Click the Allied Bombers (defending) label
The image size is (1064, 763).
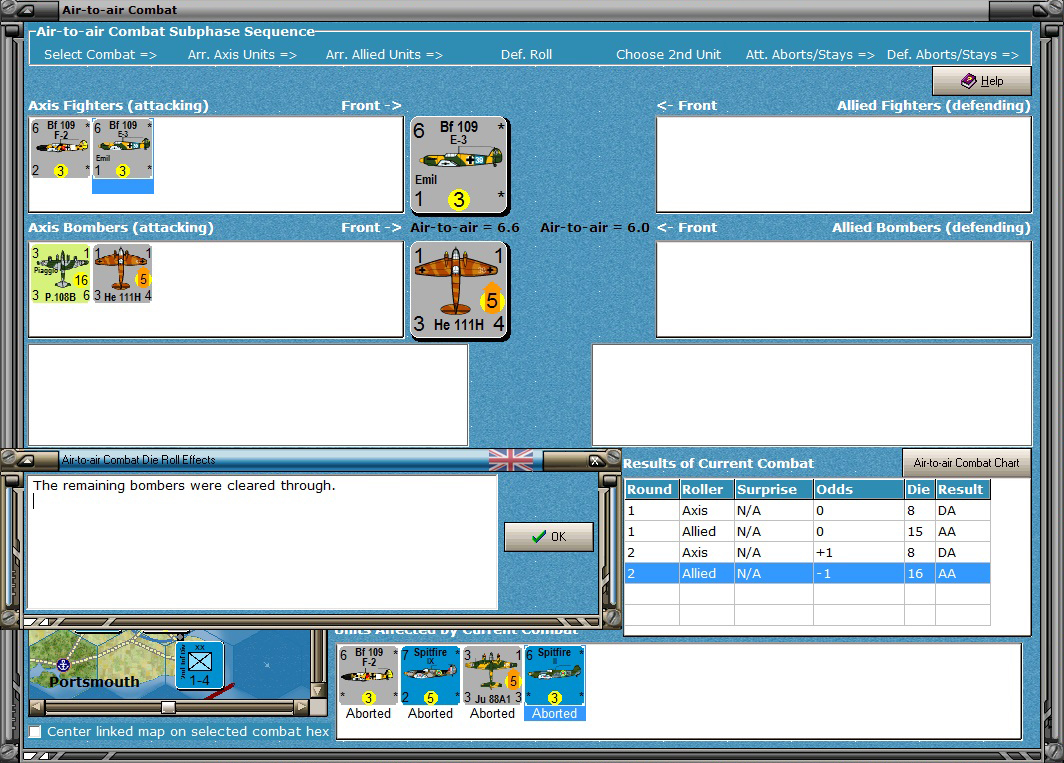click(931, 227)
